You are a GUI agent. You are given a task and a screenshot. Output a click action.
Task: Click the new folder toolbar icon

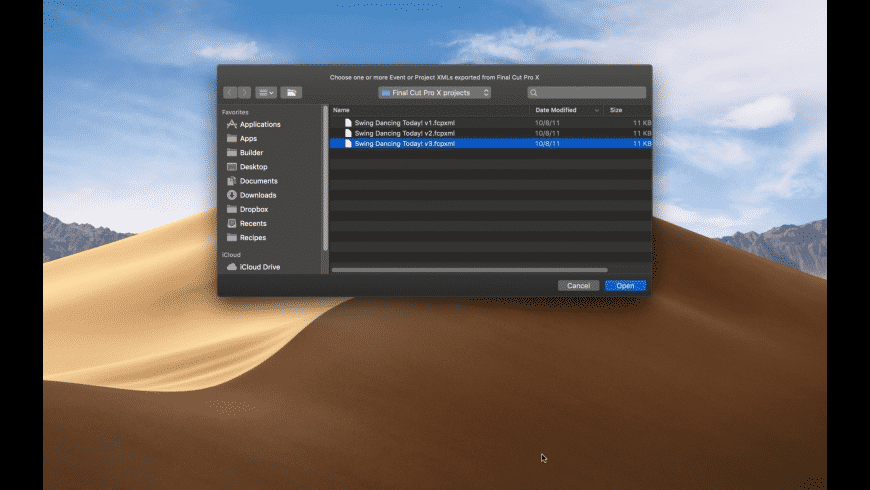coord(291,93)
